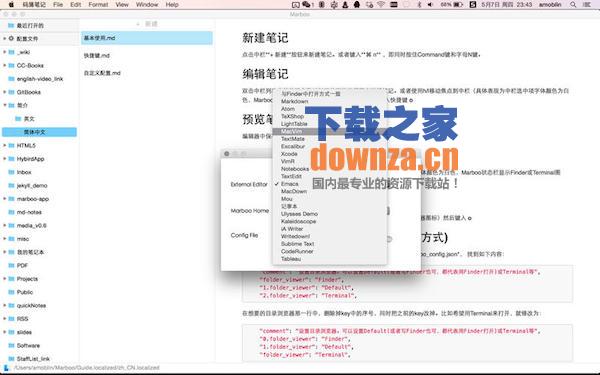Collapse the 简介 folder arrow
This screenshot has width=600, height=375.
pyautogui.click(x=5, y=105)
